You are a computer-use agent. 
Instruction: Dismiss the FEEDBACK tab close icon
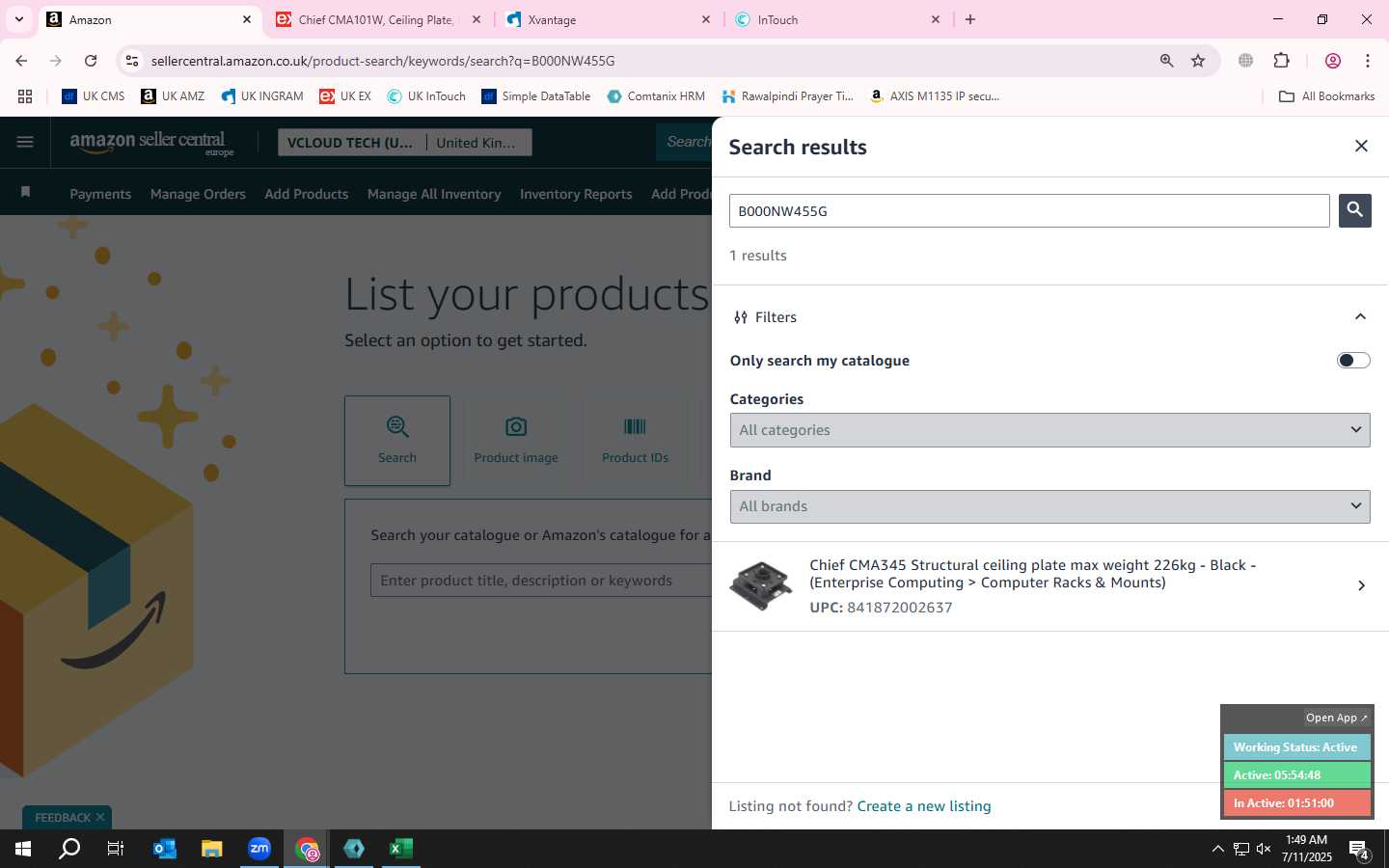[x=100, y=817]
